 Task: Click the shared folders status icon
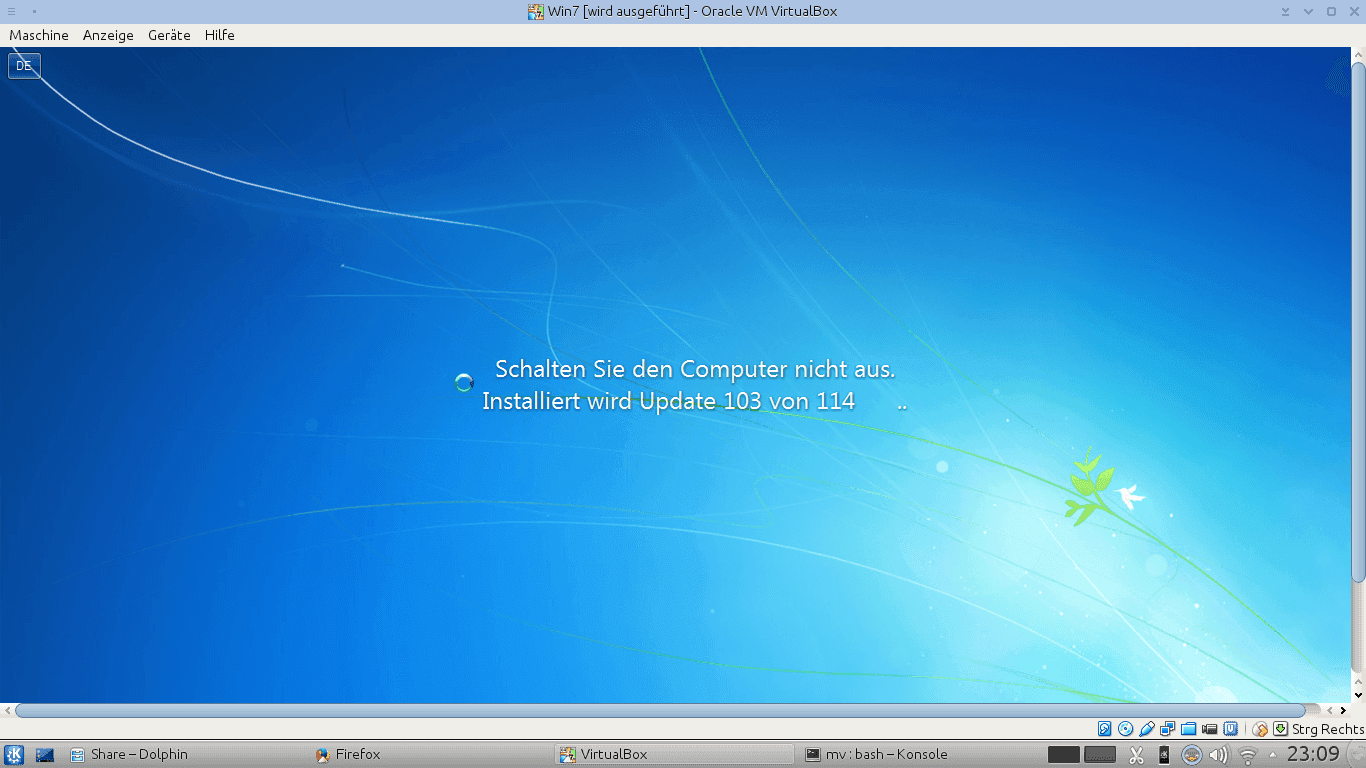(x=1189, y=729)
